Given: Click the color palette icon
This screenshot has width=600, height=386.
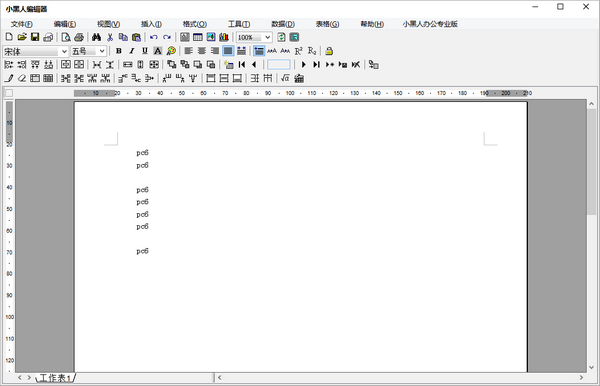Looking at the screenshot, I should 171,51.
